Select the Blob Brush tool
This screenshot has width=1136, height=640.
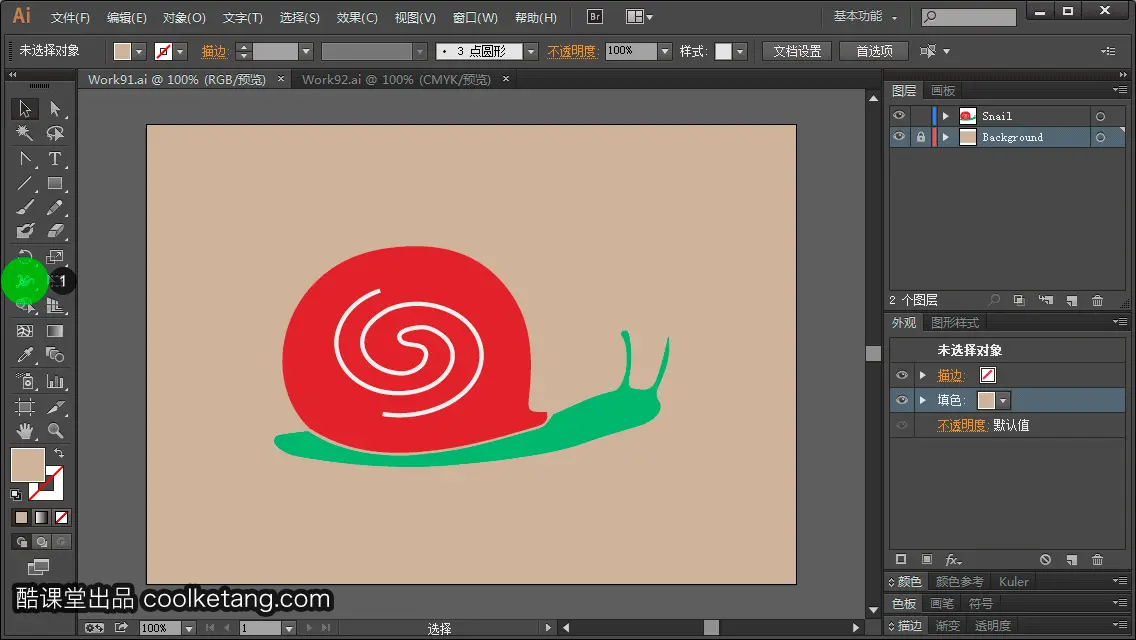25,231
